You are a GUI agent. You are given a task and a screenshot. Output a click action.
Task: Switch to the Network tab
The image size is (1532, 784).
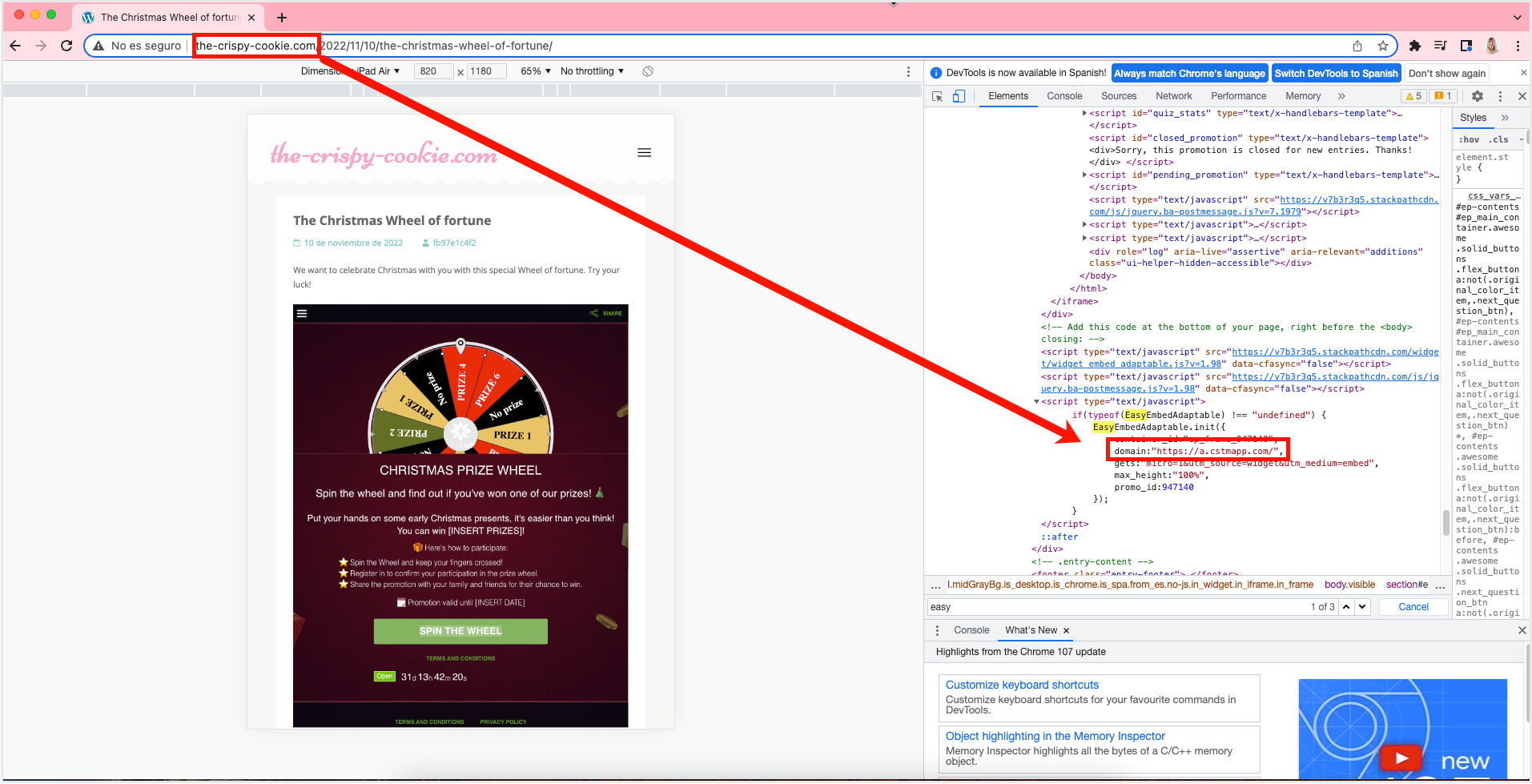click(x=1174, y=96)
